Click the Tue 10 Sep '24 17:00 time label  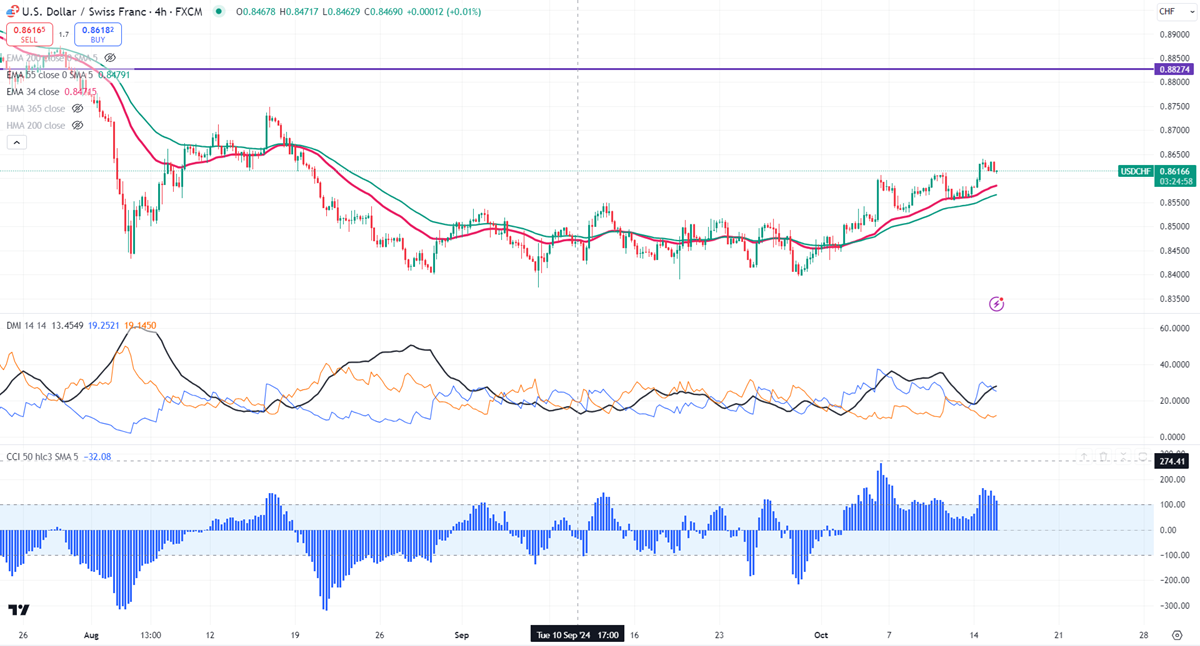(x=578, y=634)
